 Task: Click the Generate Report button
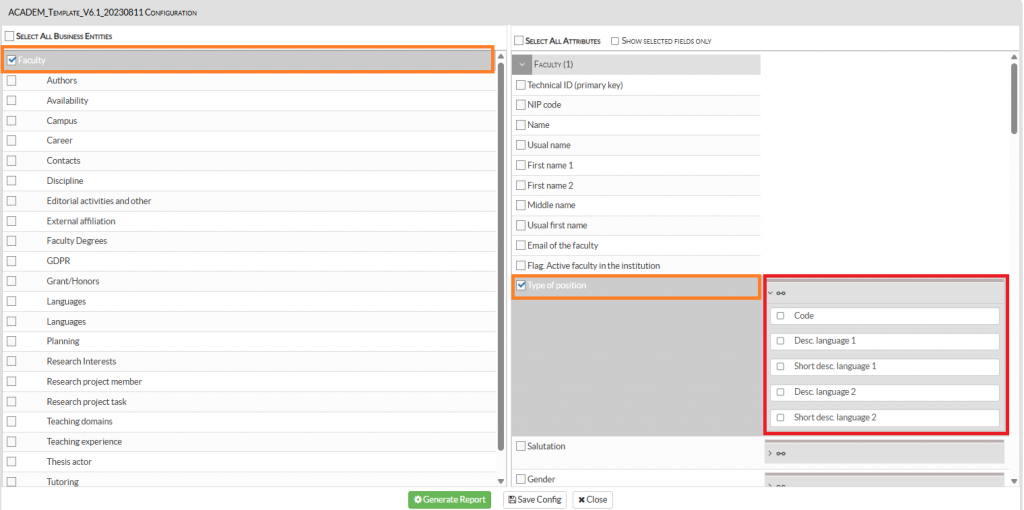[x=449, y=500]
